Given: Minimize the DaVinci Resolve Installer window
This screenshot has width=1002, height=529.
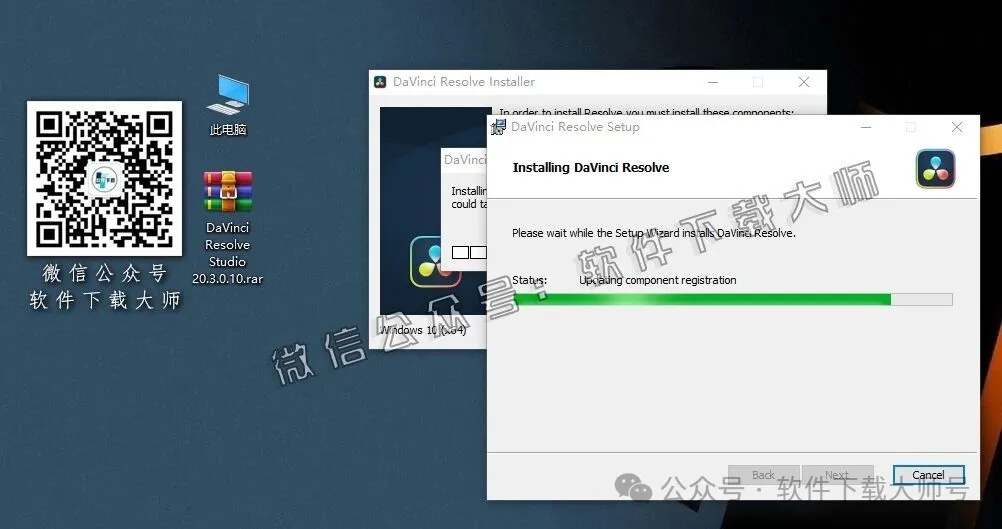Looking at the screenshot, I should (713, 82).
